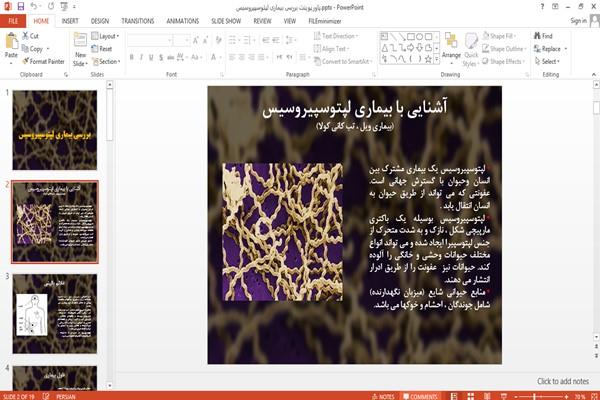Click the Undo arrow icon
This screenshot has width=600, height=400.
pos(34,7)
